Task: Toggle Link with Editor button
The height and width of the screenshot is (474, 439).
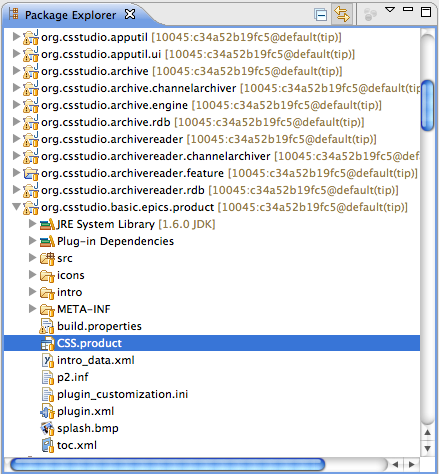Action: click(x=342, y=15)
